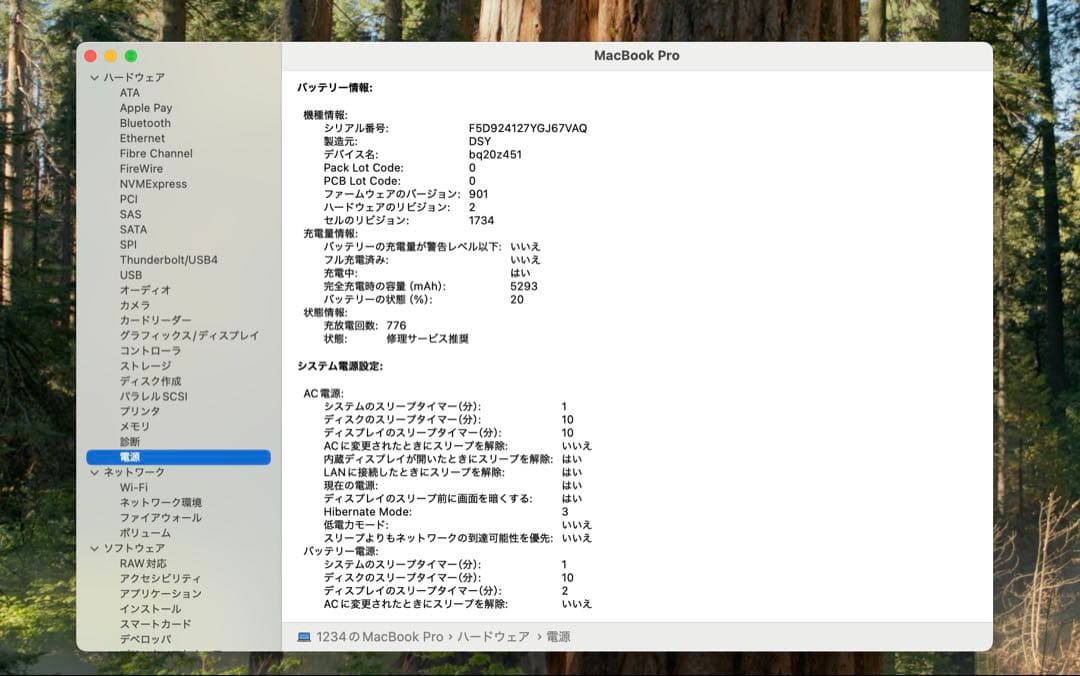Select the highlighted 電源 entry
The width and height of the screenshot is (1080, 676).
tap(178, 457)
